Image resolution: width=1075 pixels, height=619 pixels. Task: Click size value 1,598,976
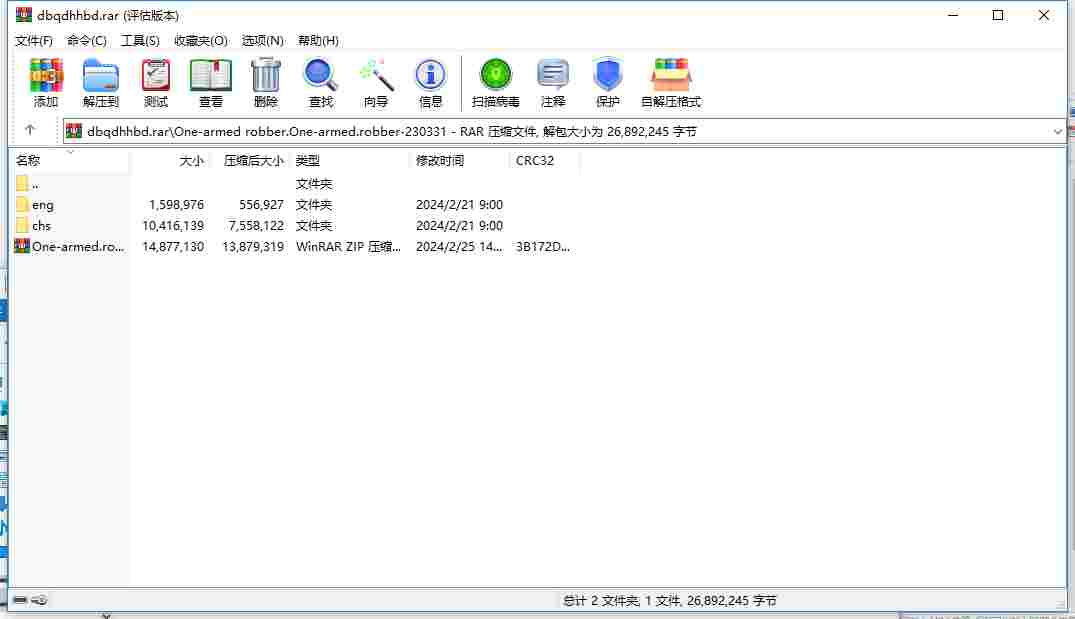176,204
